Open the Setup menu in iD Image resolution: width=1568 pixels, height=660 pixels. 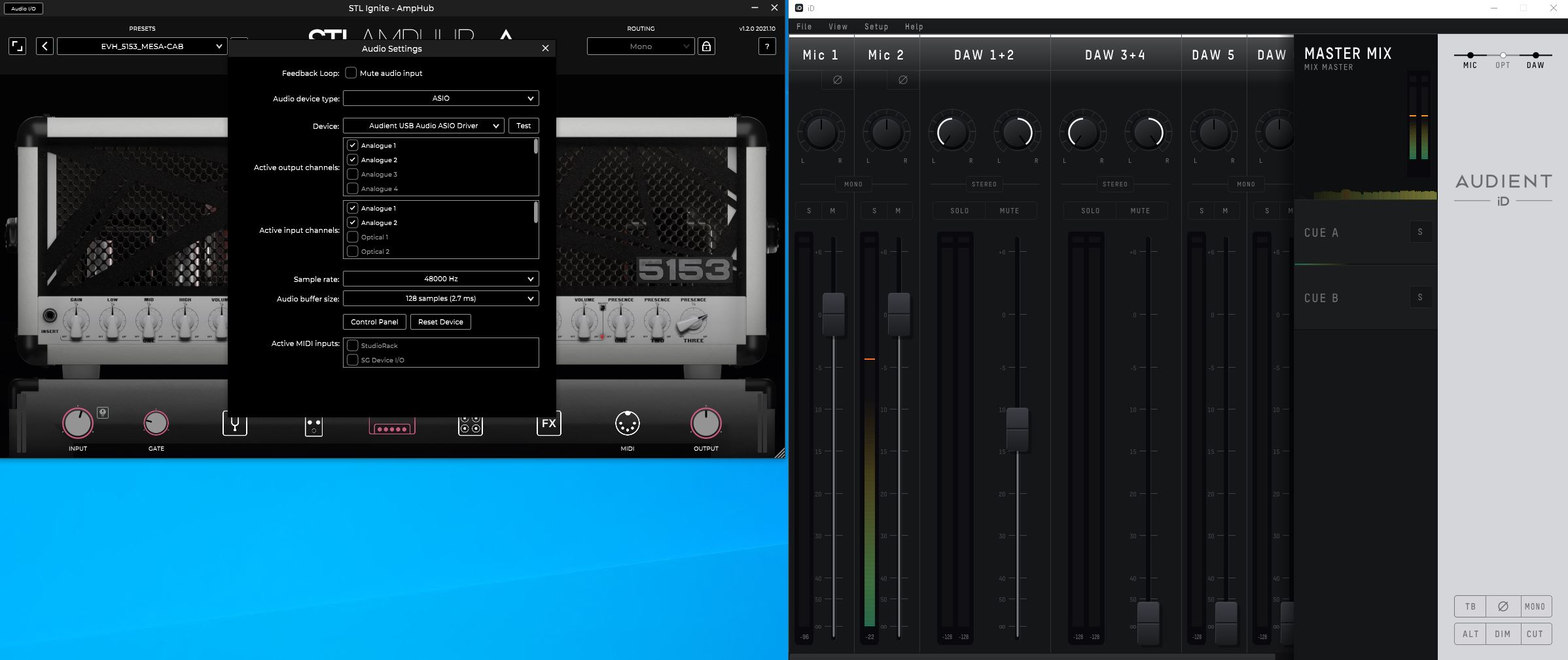(x=876, y=27)
